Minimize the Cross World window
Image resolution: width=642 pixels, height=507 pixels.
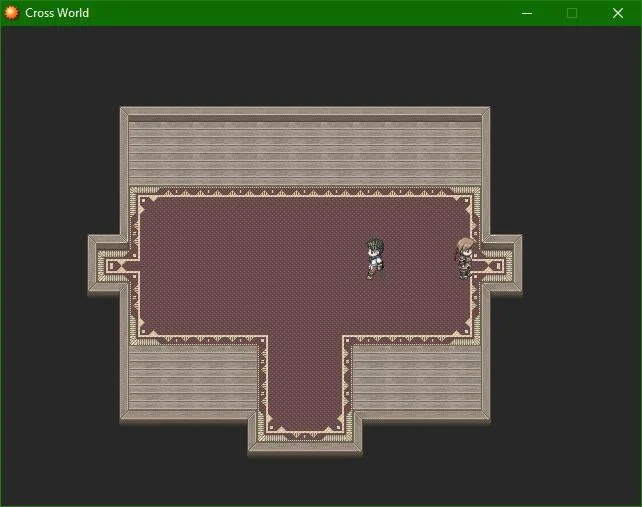coord(527,13)
